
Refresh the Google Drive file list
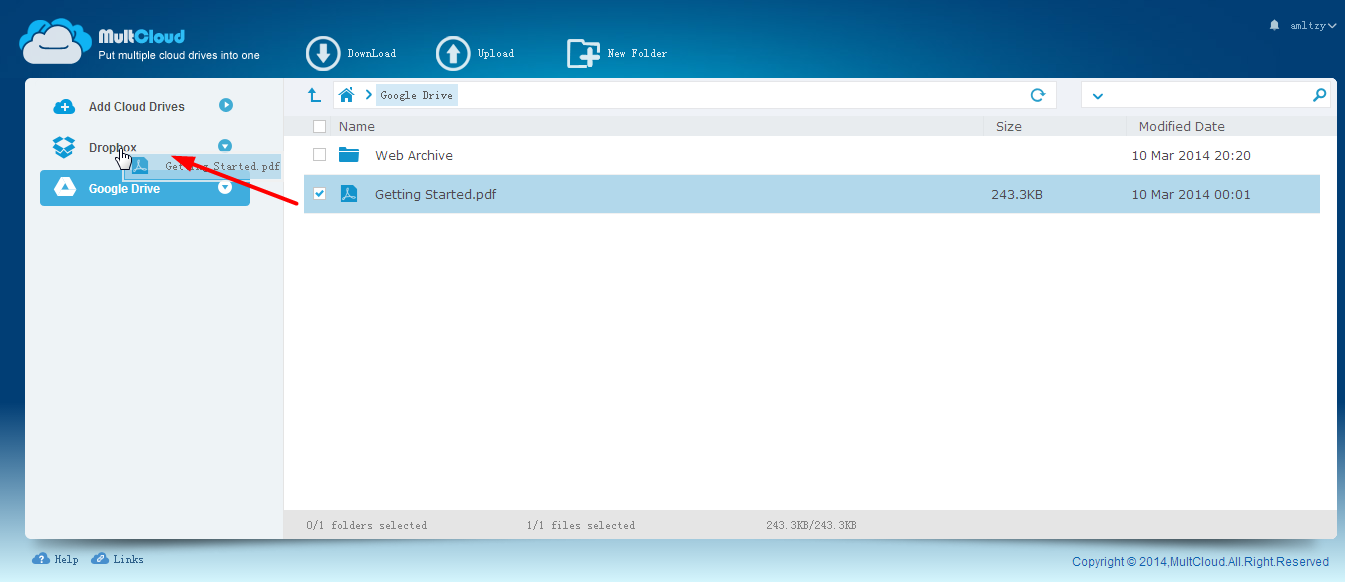pos(1038,95)
